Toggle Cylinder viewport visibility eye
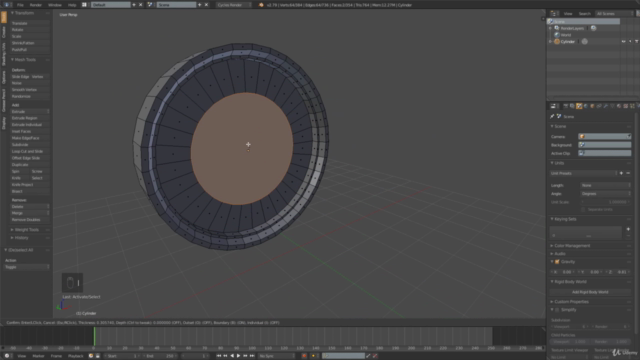This screenshot has width=640, height=360. click(623, 42)
